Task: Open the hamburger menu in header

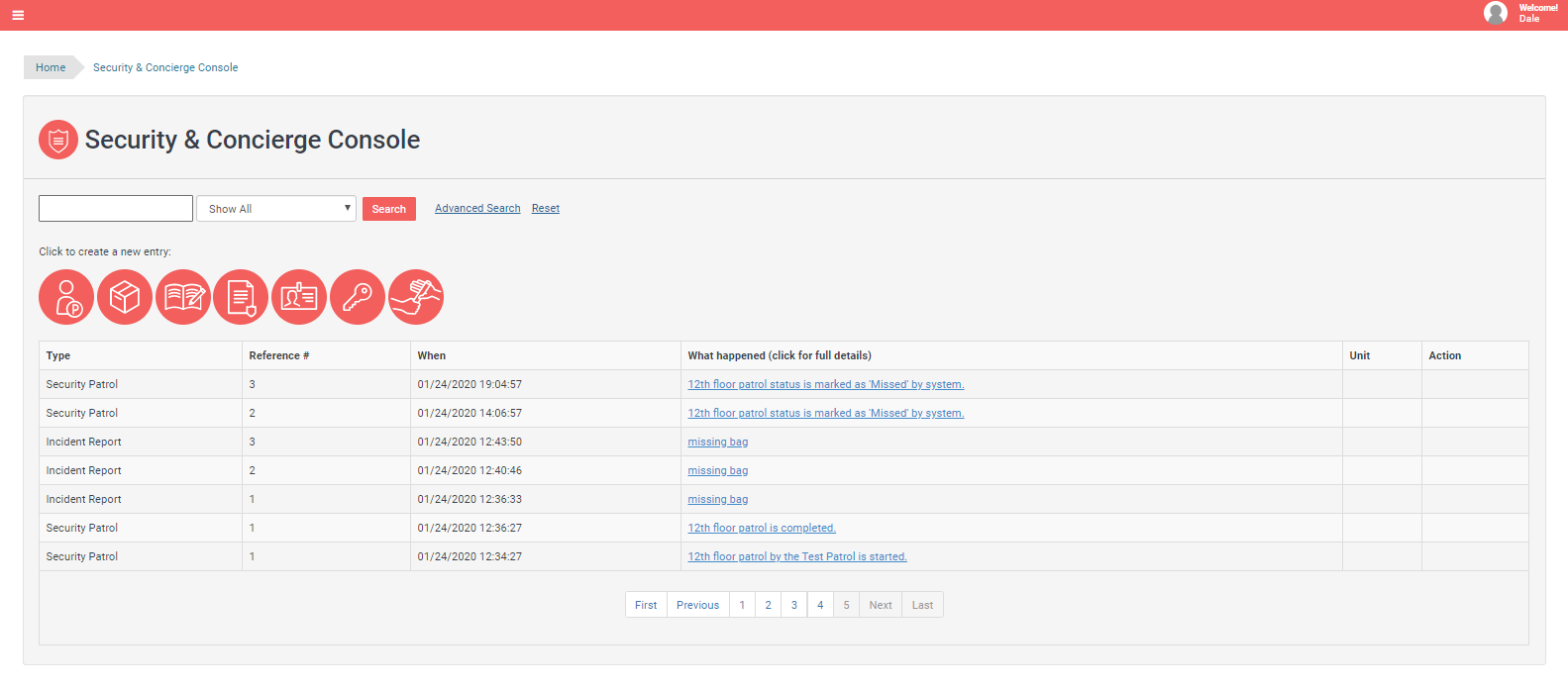Action: (x=18, y=15)
